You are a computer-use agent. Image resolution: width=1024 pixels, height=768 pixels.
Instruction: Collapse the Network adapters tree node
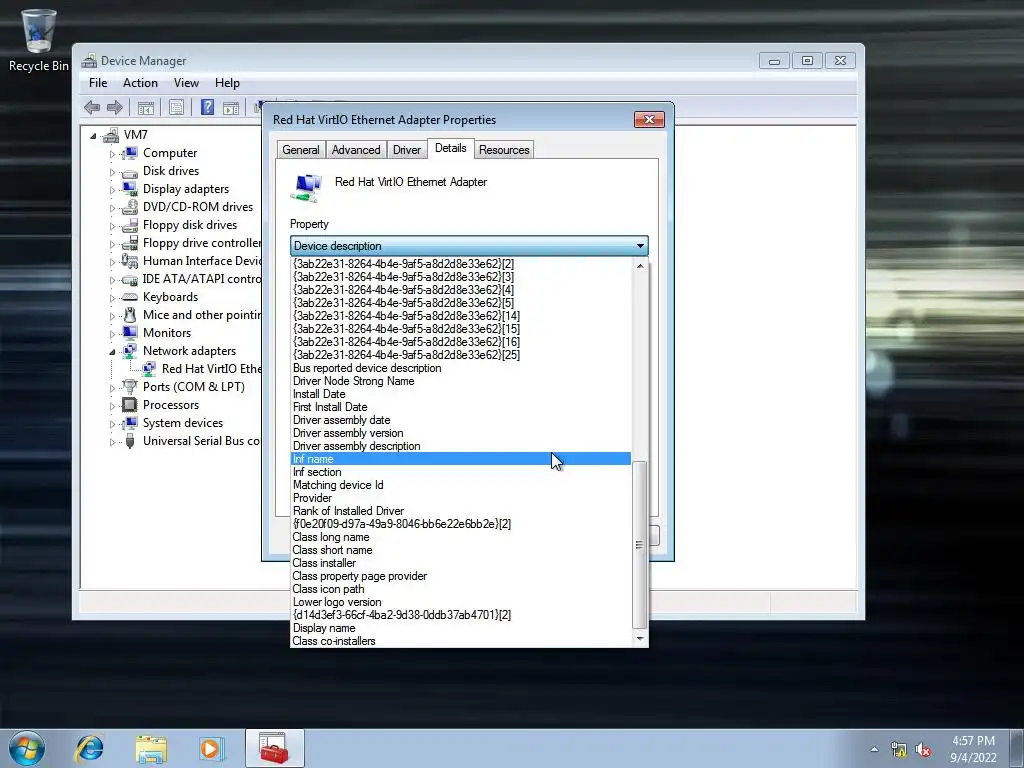112,352
